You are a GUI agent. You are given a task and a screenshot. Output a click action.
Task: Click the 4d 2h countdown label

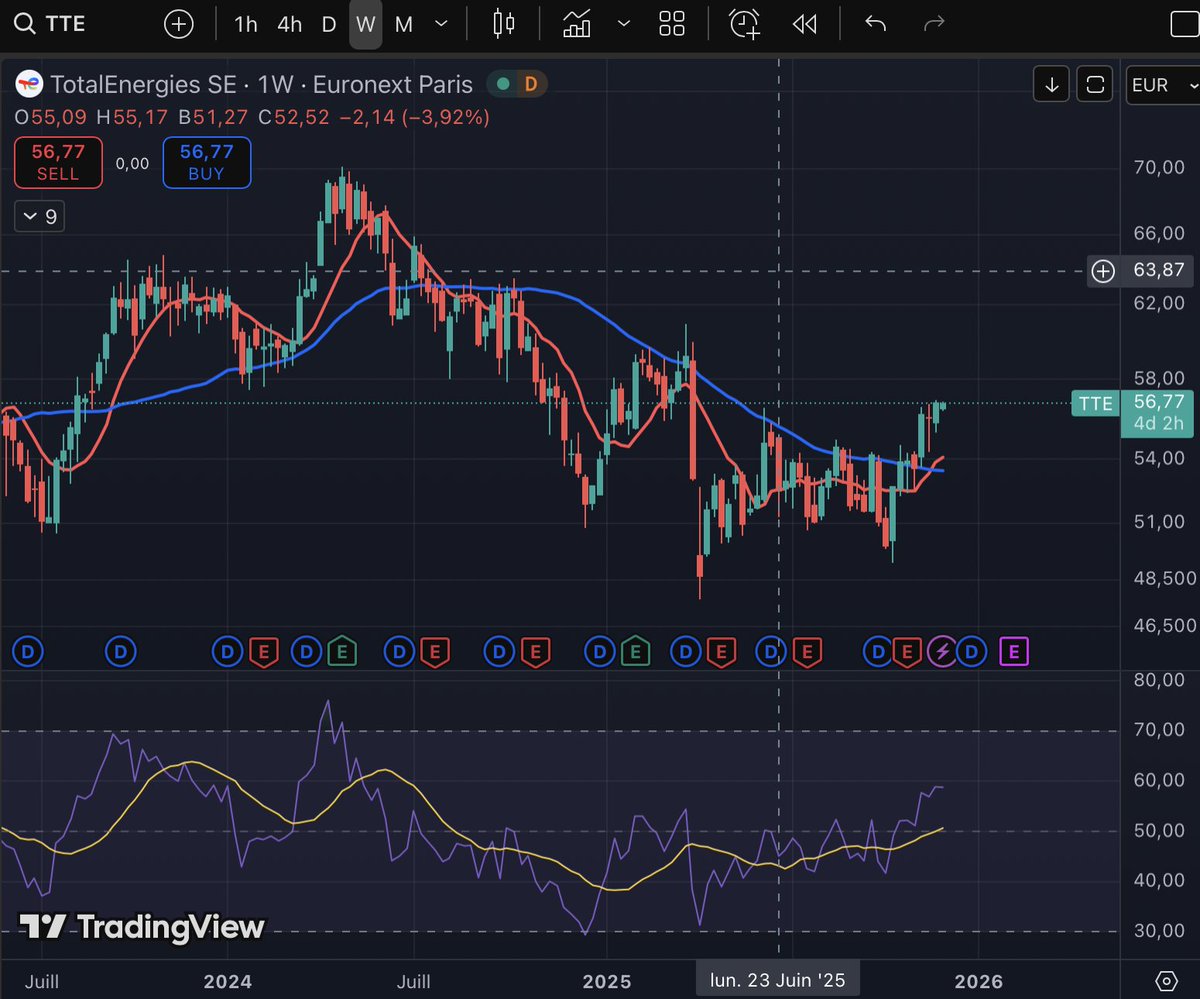(x=1158, y=423)
